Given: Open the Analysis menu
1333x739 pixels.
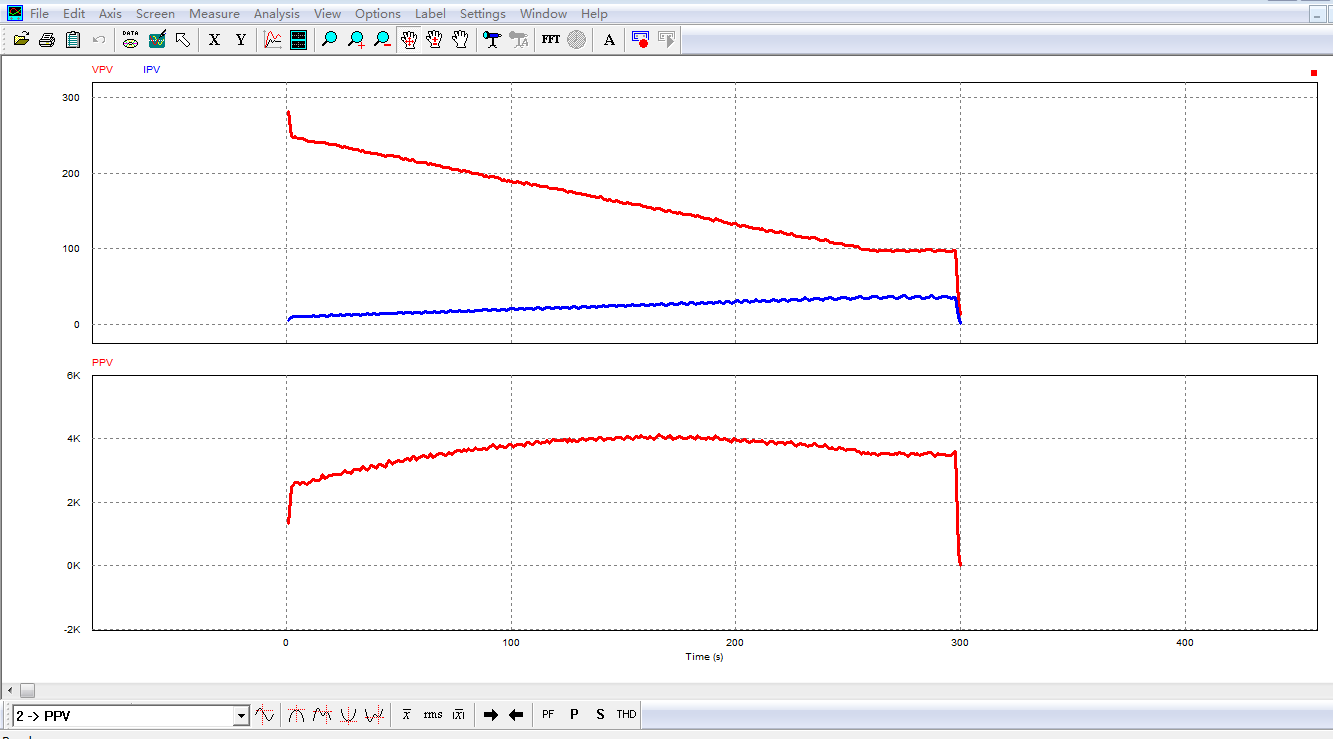Looking at the screenshot, I should coord(277,14).
